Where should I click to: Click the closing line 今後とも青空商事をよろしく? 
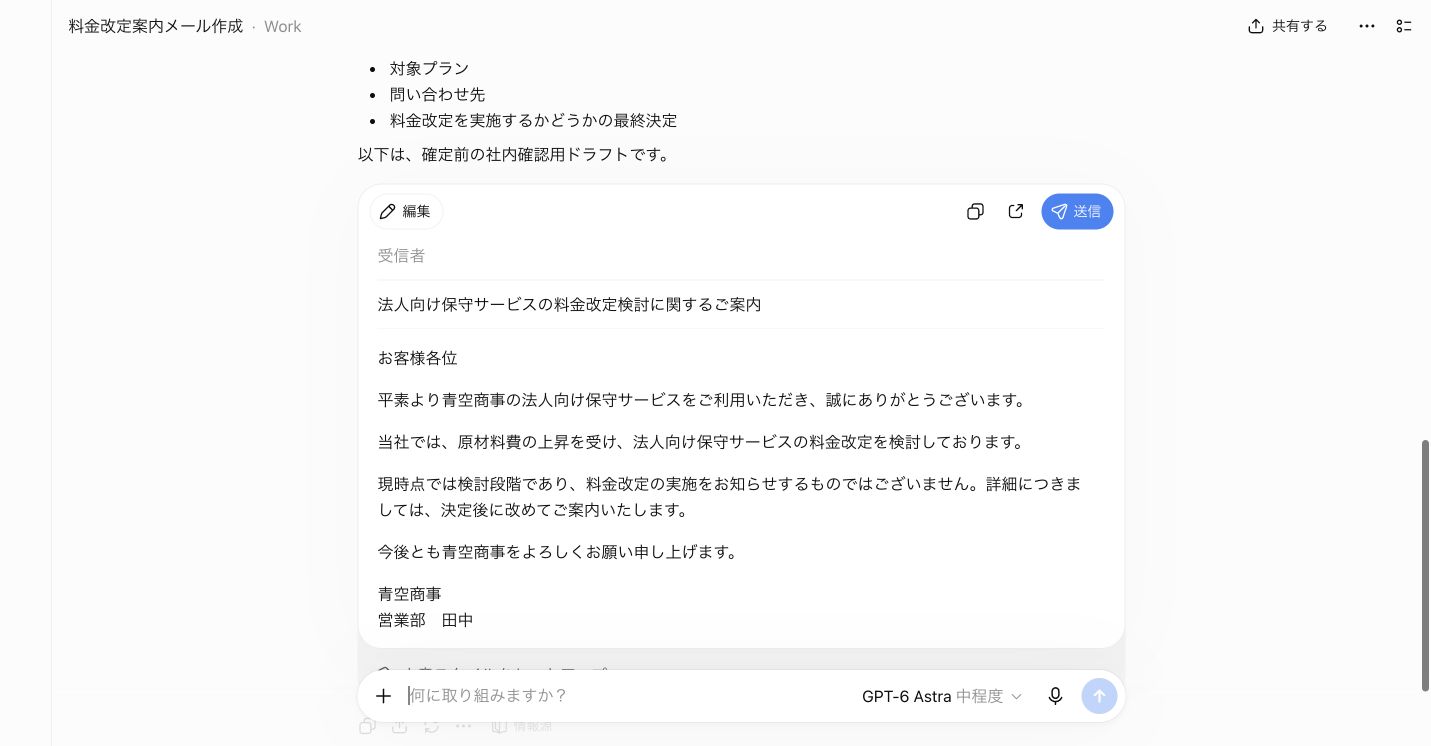click(560, 552)
